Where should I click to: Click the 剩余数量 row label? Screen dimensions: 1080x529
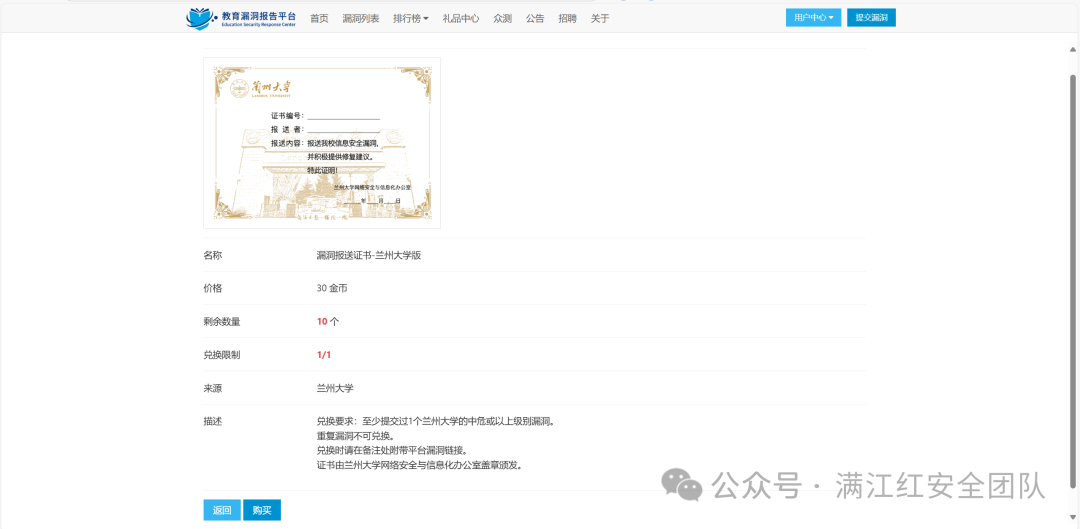(x=222, y=322)
